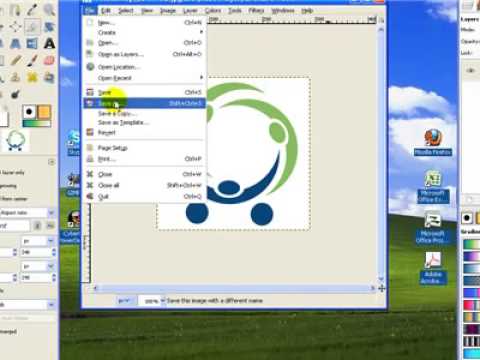Expand the Create submenu
Viewport: 480px width, 360px height.
145,32
